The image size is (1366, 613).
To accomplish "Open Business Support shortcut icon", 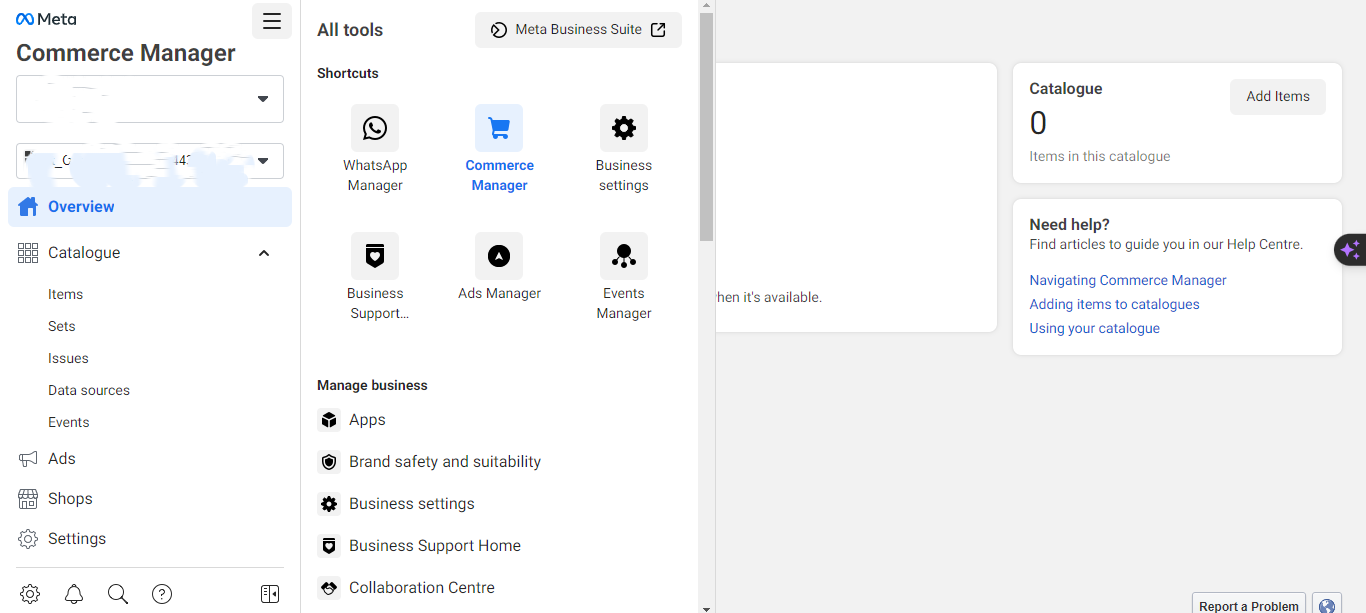I will pyautogui.click(x=375, y=256).
